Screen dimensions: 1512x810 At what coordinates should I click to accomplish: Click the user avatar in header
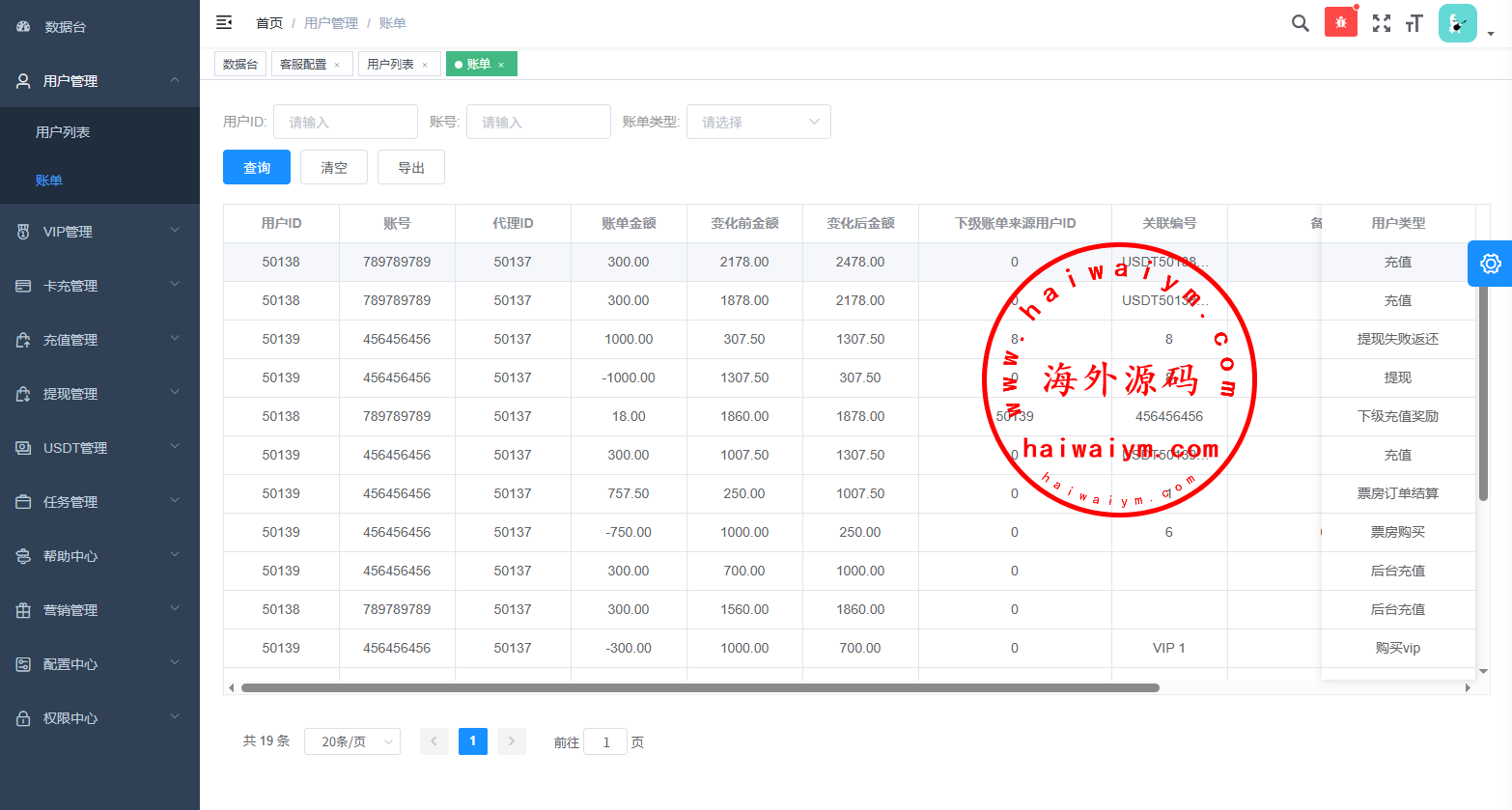click(x=1457, y=23)
